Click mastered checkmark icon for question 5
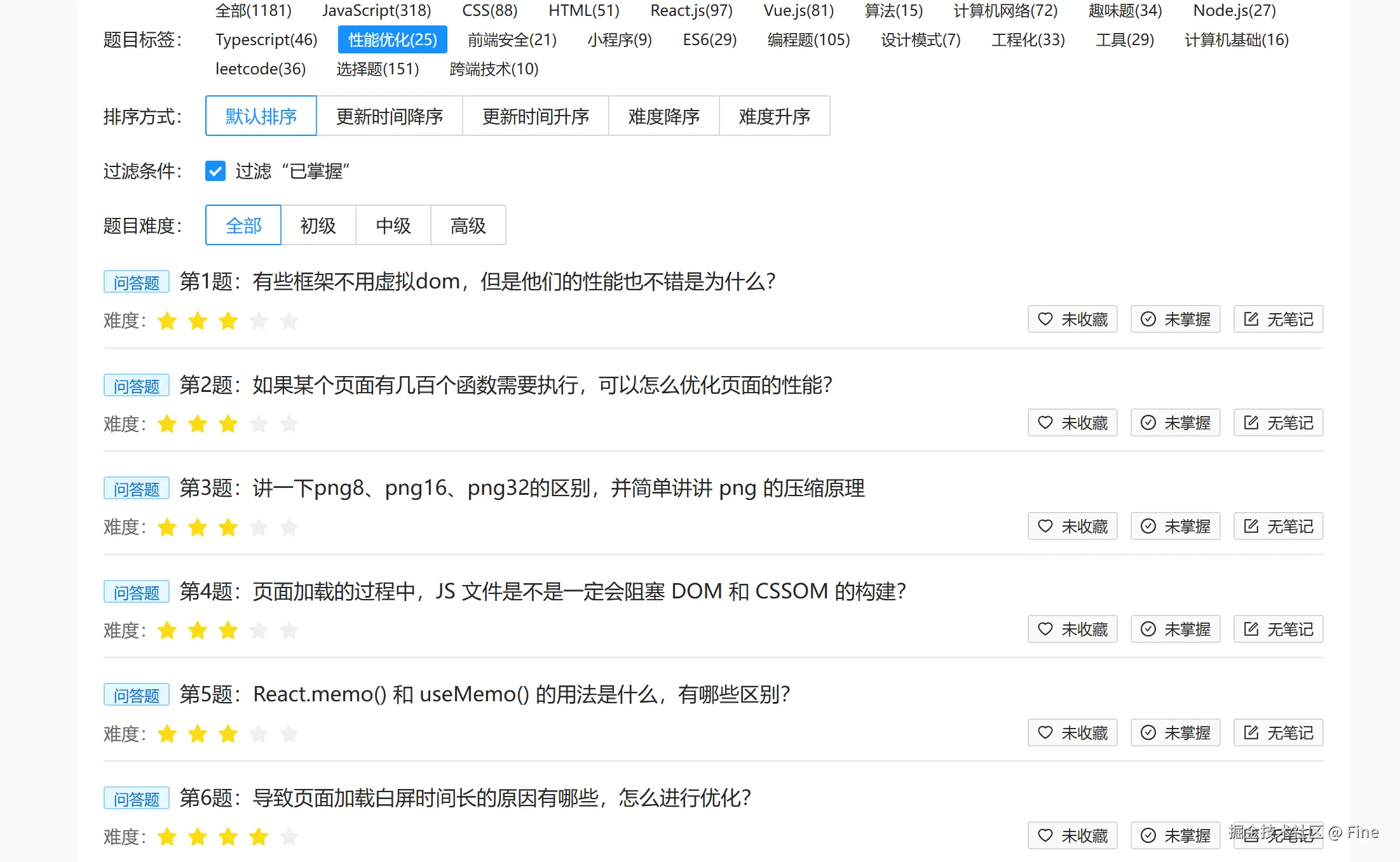1400x862 pixels. 1148,732
